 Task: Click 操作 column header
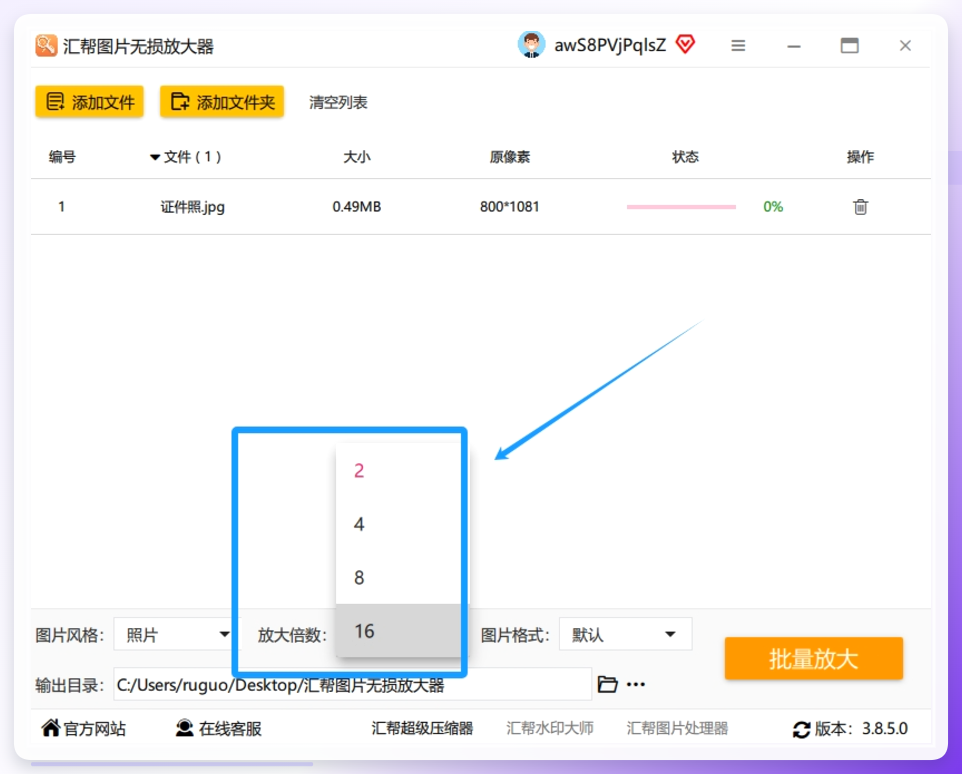(x=860, y=157)
